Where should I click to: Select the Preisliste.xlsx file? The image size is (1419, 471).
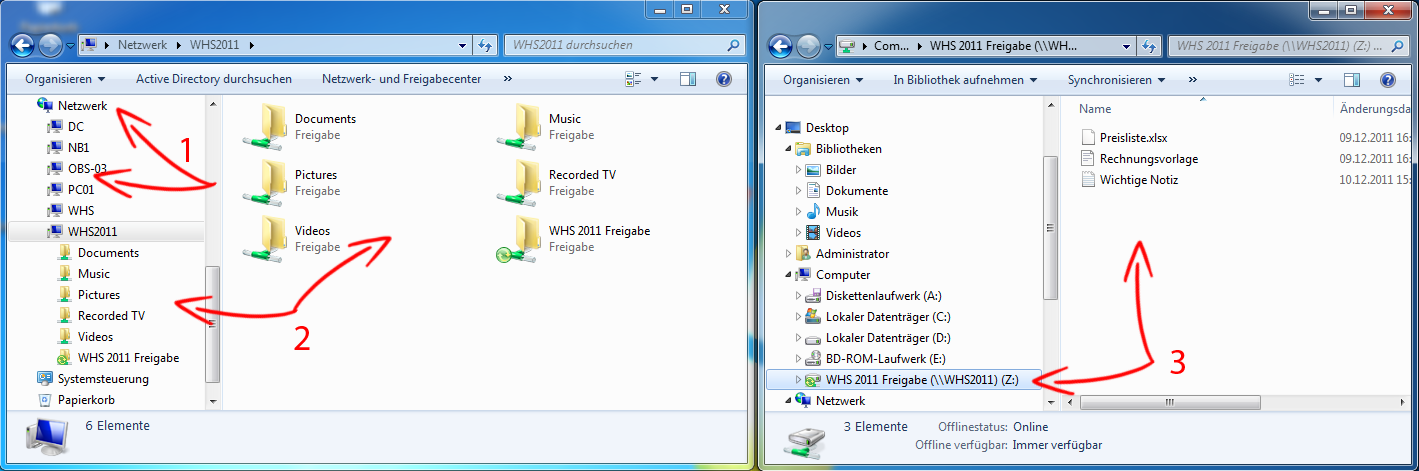[x=1124, y=138]
